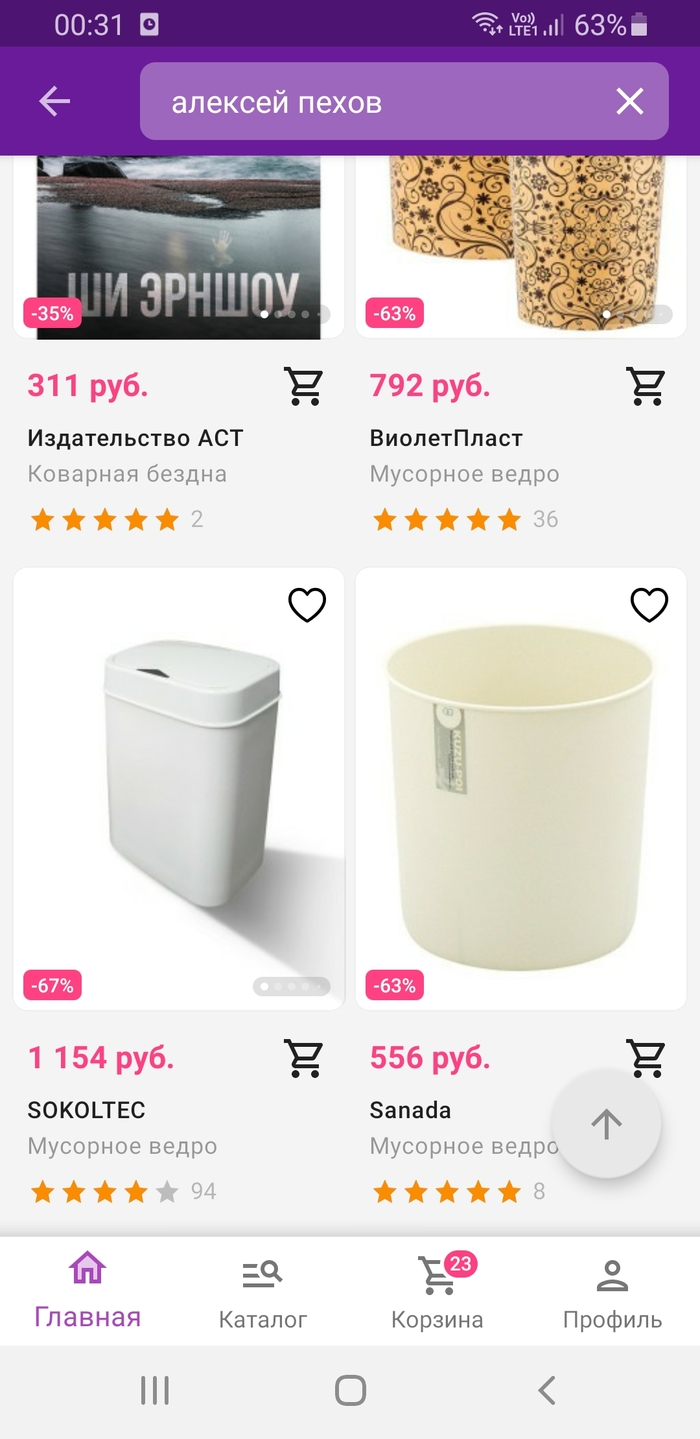Open the Корзина cart tab
The width and height of the screenshot is (700, 1439).
coord(437,1292)
